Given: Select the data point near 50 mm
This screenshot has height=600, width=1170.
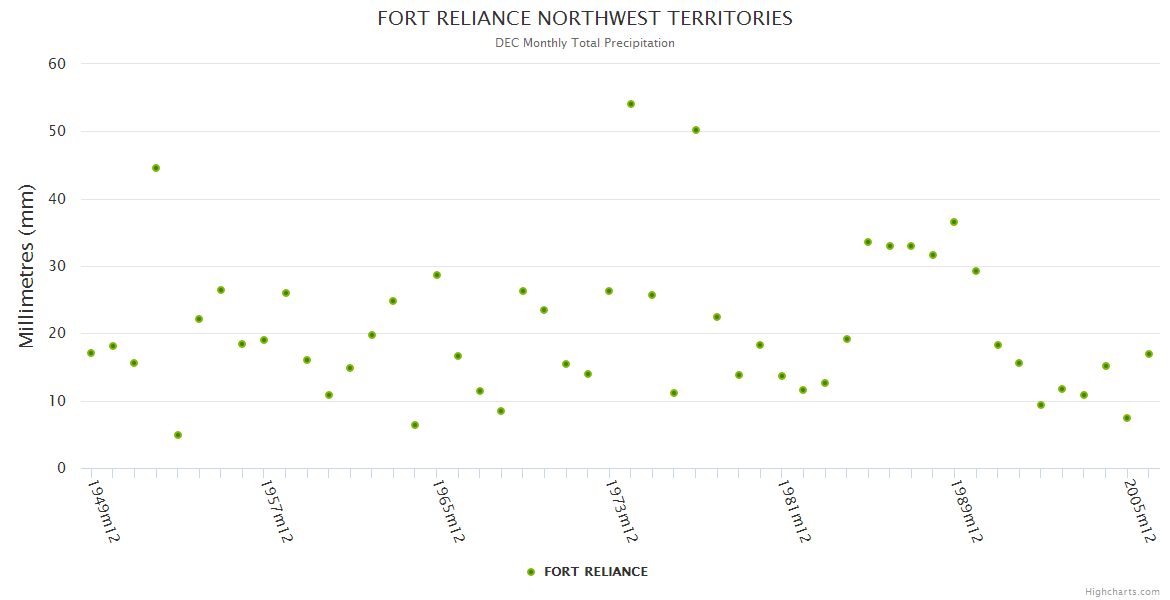Looking at the screenshot, I should (696, 130).
